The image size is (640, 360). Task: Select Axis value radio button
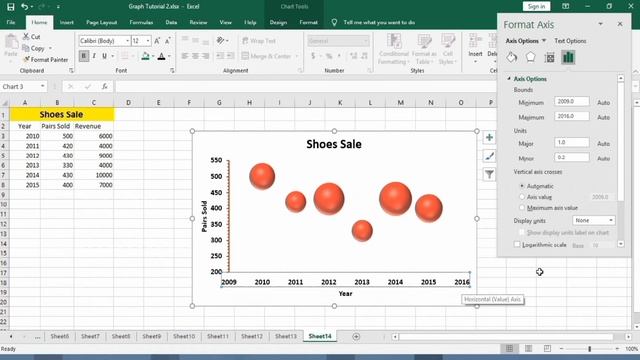coord(522,197)
